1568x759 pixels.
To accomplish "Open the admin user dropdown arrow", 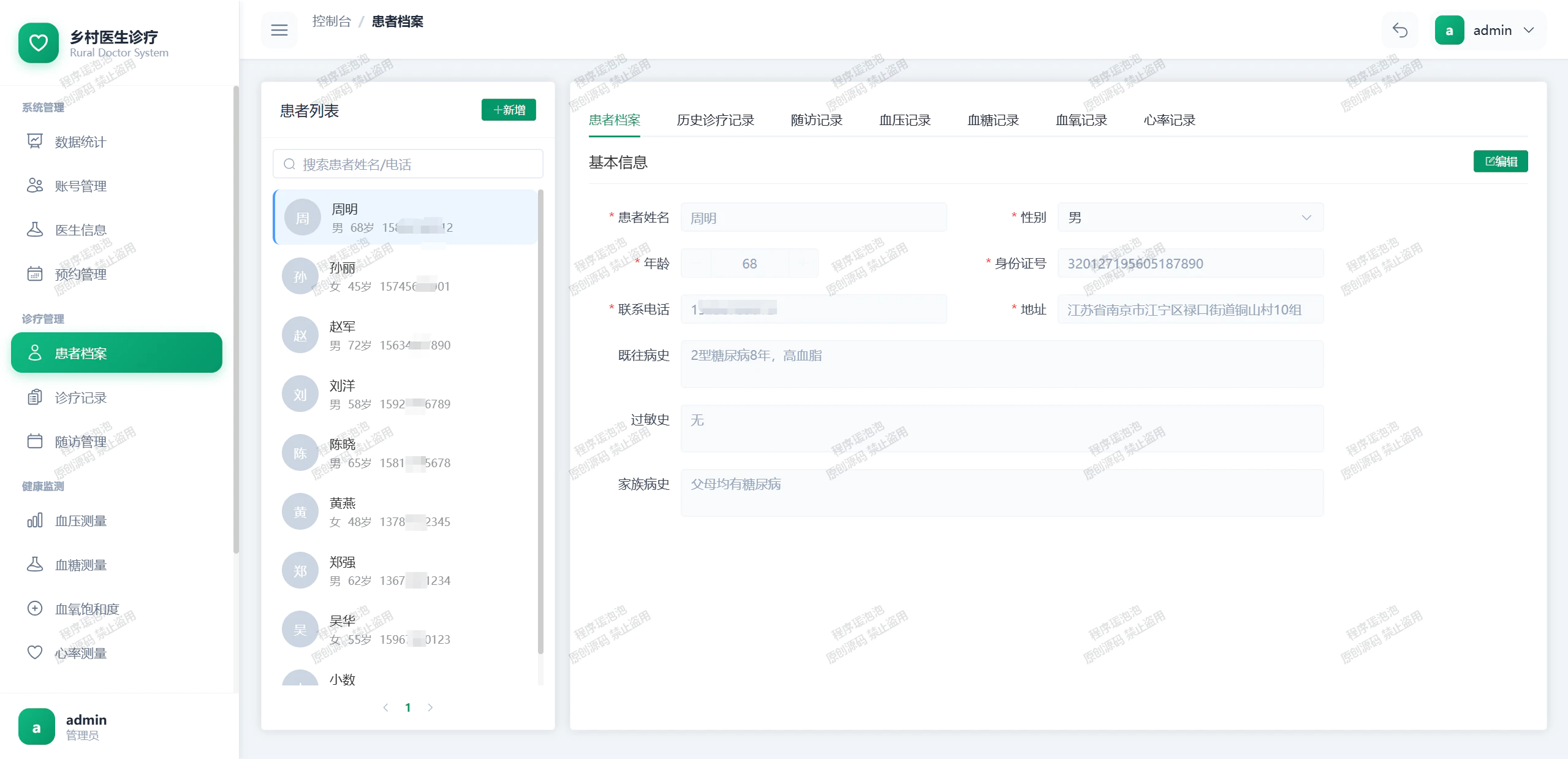I will pyautogui.click(x=1529, y=30).
